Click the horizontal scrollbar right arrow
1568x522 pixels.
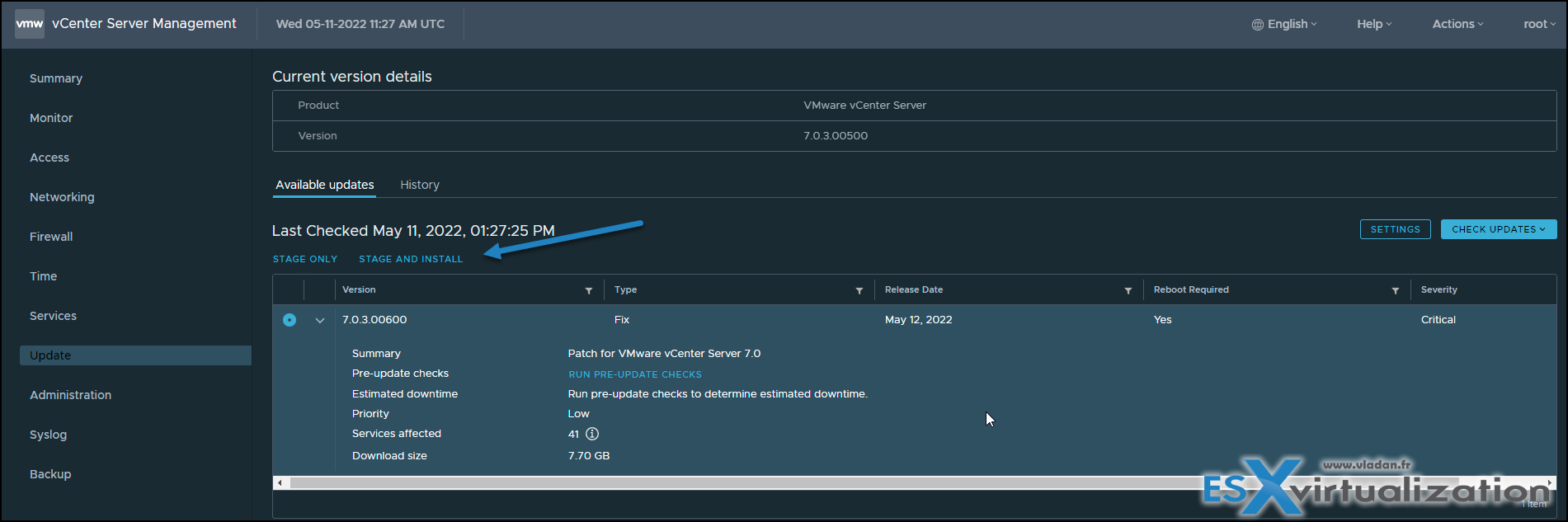click(x=1550, y=482)
